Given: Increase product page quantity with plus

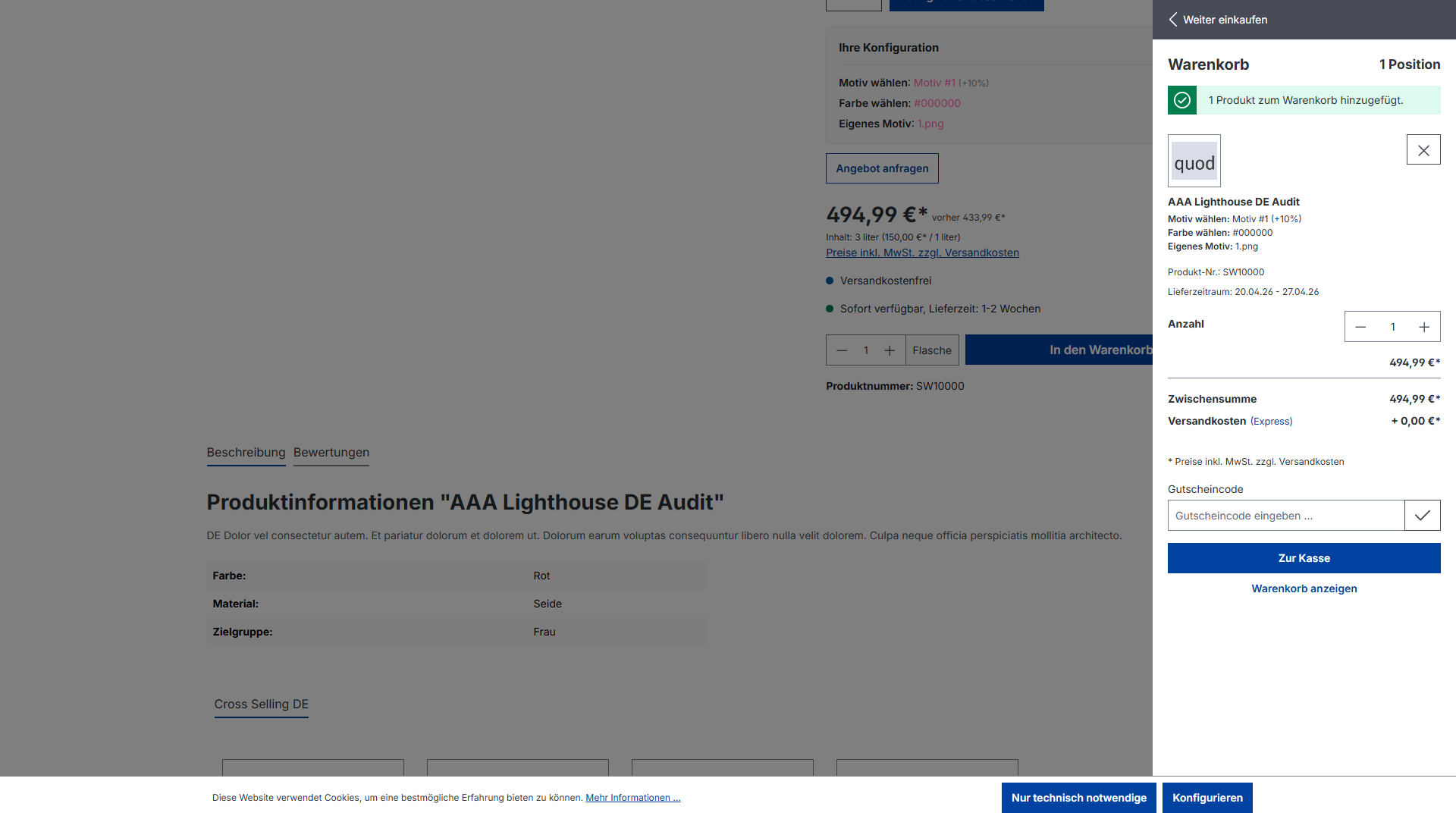Looking at the screenshot, I should (x=890, y=350).
